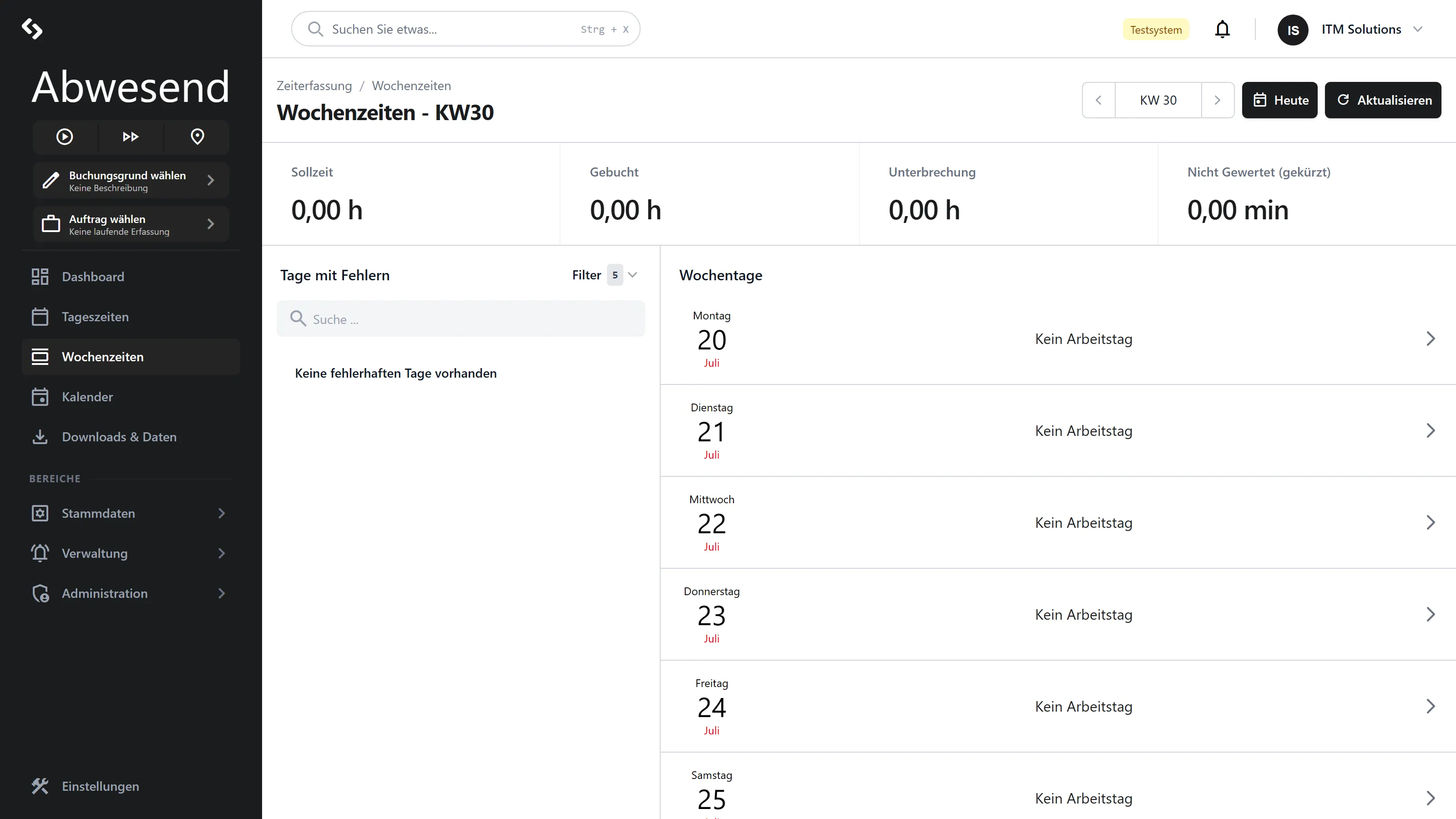The image size is (1456, 819).
Task: Click the app logo in top-left corner
Action: [32, 29]
